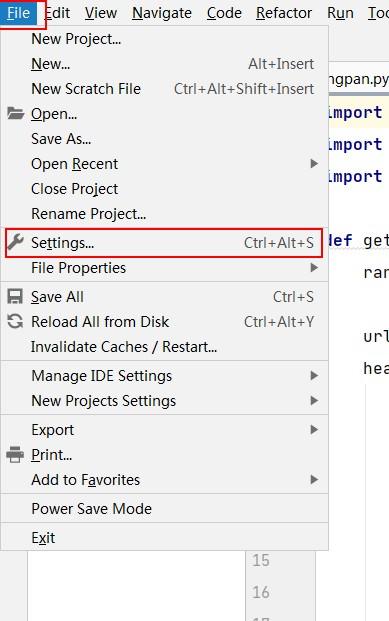Expand the Export submenu arrow
The image size is (389, 621).
point(314,430)
